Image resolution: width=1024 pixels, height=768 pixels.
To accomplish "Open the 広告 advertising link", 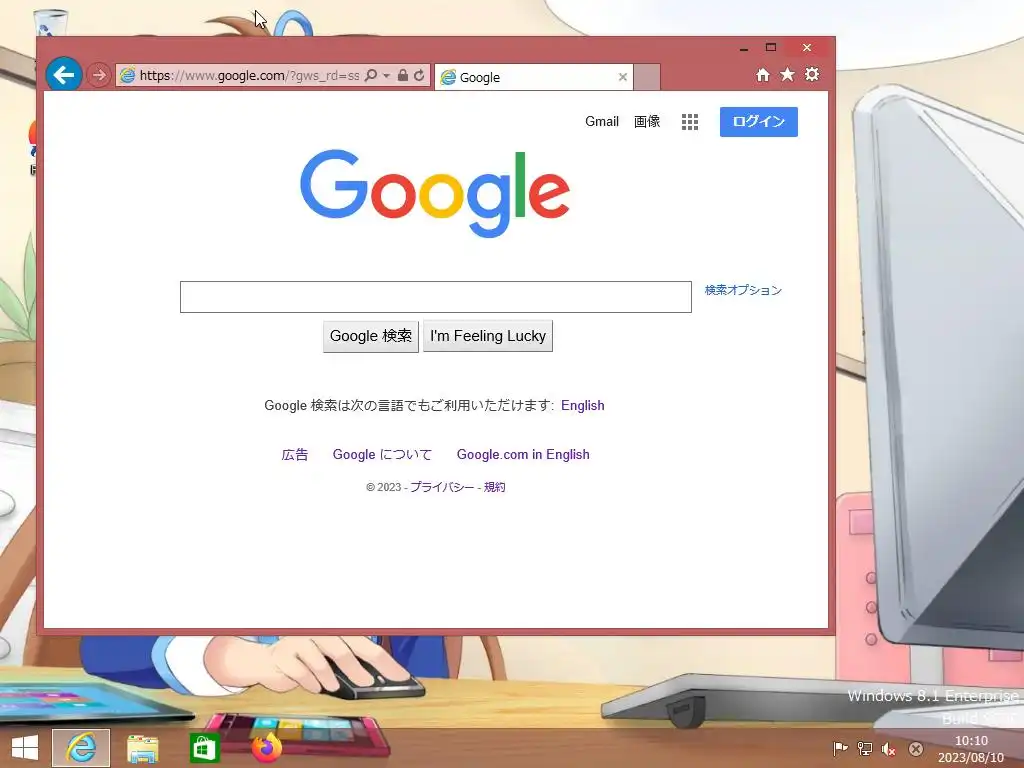I will click(295, 455).
